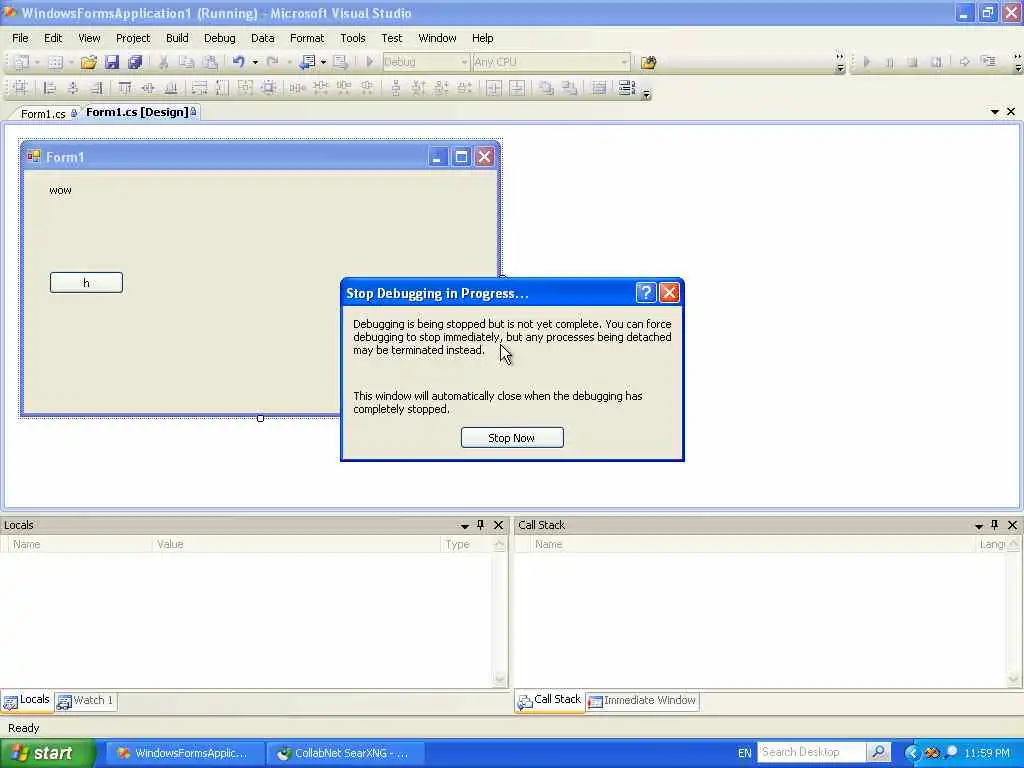Open the Debug menu

coord(219,38)
